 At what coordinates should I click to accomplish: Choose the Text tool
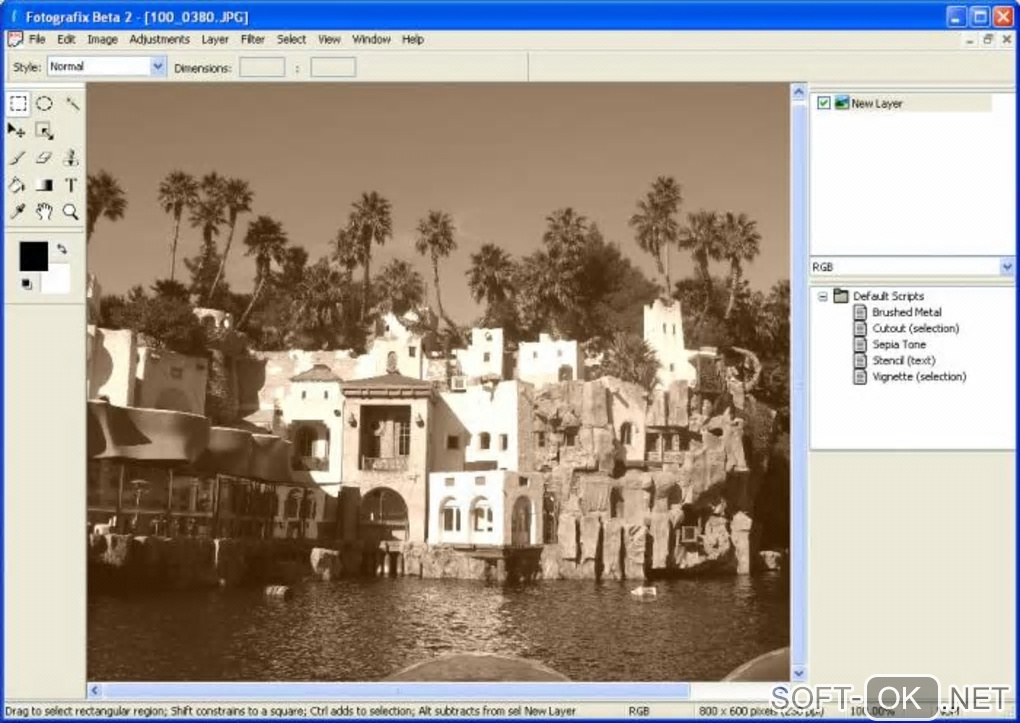(71, 185)
